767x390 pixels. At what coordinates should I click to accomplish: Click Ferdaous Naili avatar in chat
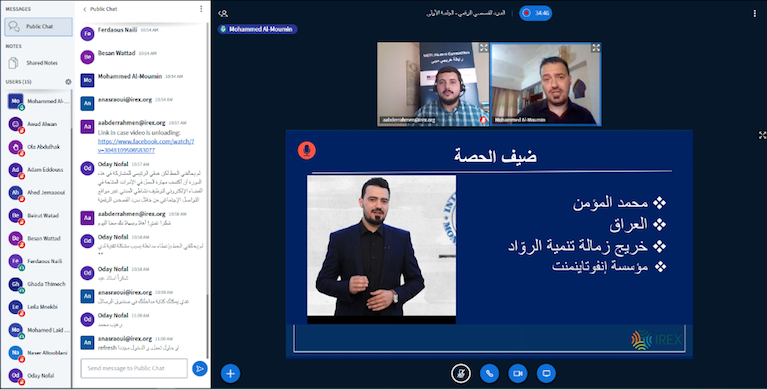click(x=87, y=34)
